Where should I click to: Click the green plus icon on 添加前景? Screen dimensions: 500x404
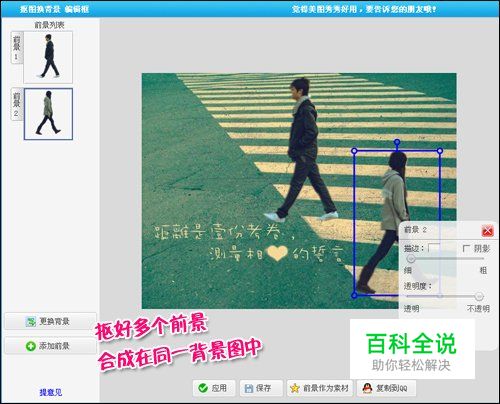30,346
